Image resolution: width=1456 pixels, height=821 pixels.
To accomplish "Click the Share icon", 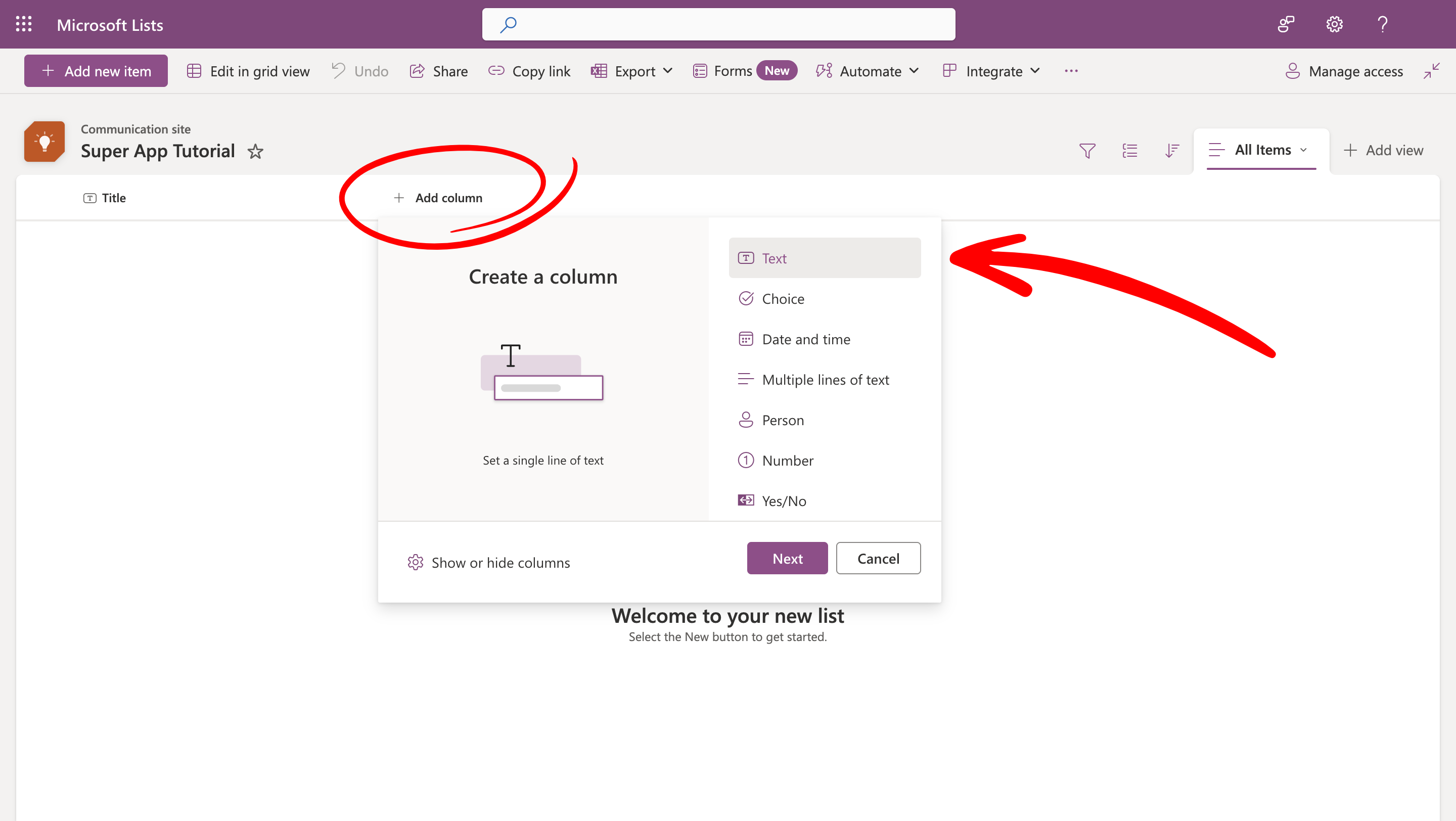I will click(417, 71).
